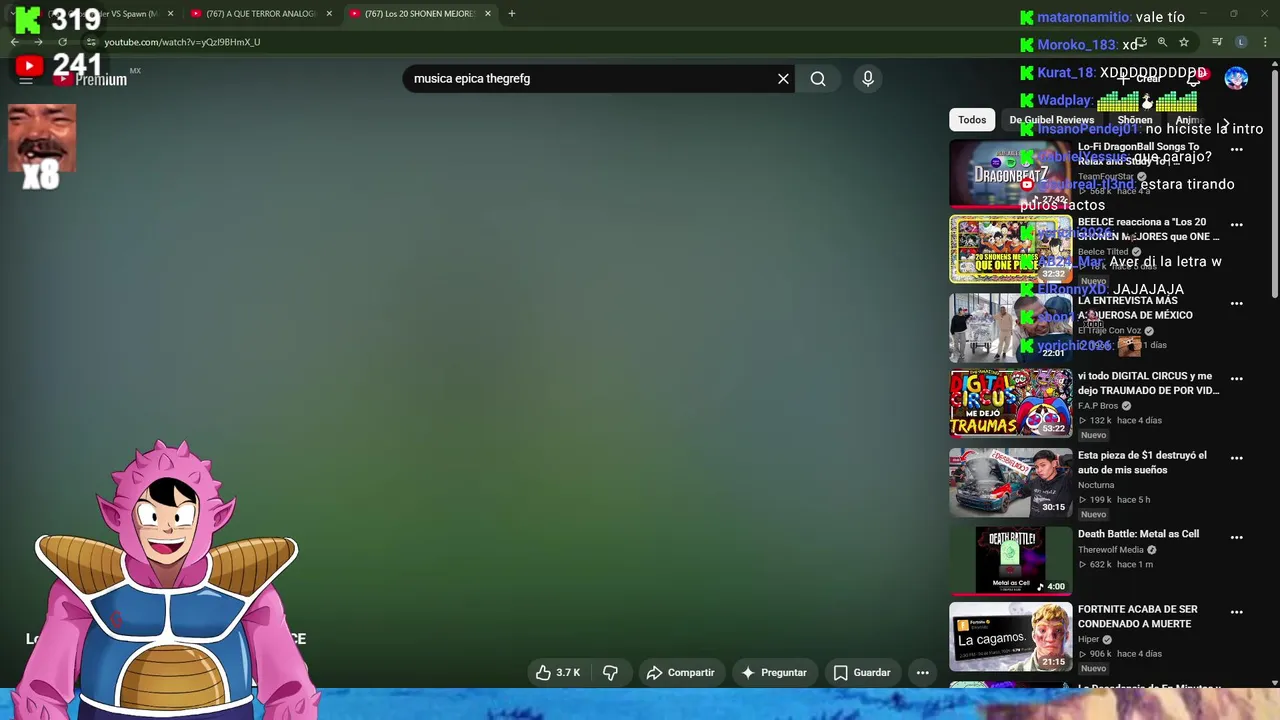Click channel name Therewolf Media

coord(1110,550)
